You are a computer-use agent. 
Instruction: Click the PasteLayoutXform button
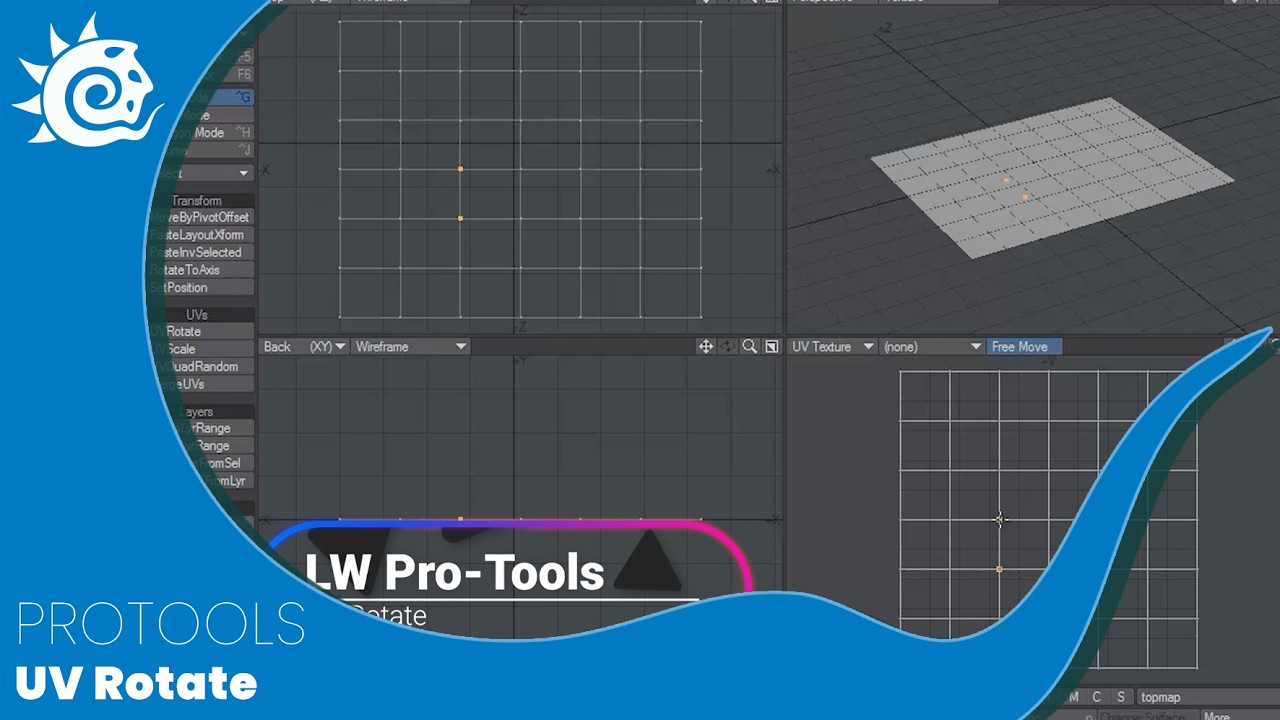pyautogui.click(x=199, y=235)
